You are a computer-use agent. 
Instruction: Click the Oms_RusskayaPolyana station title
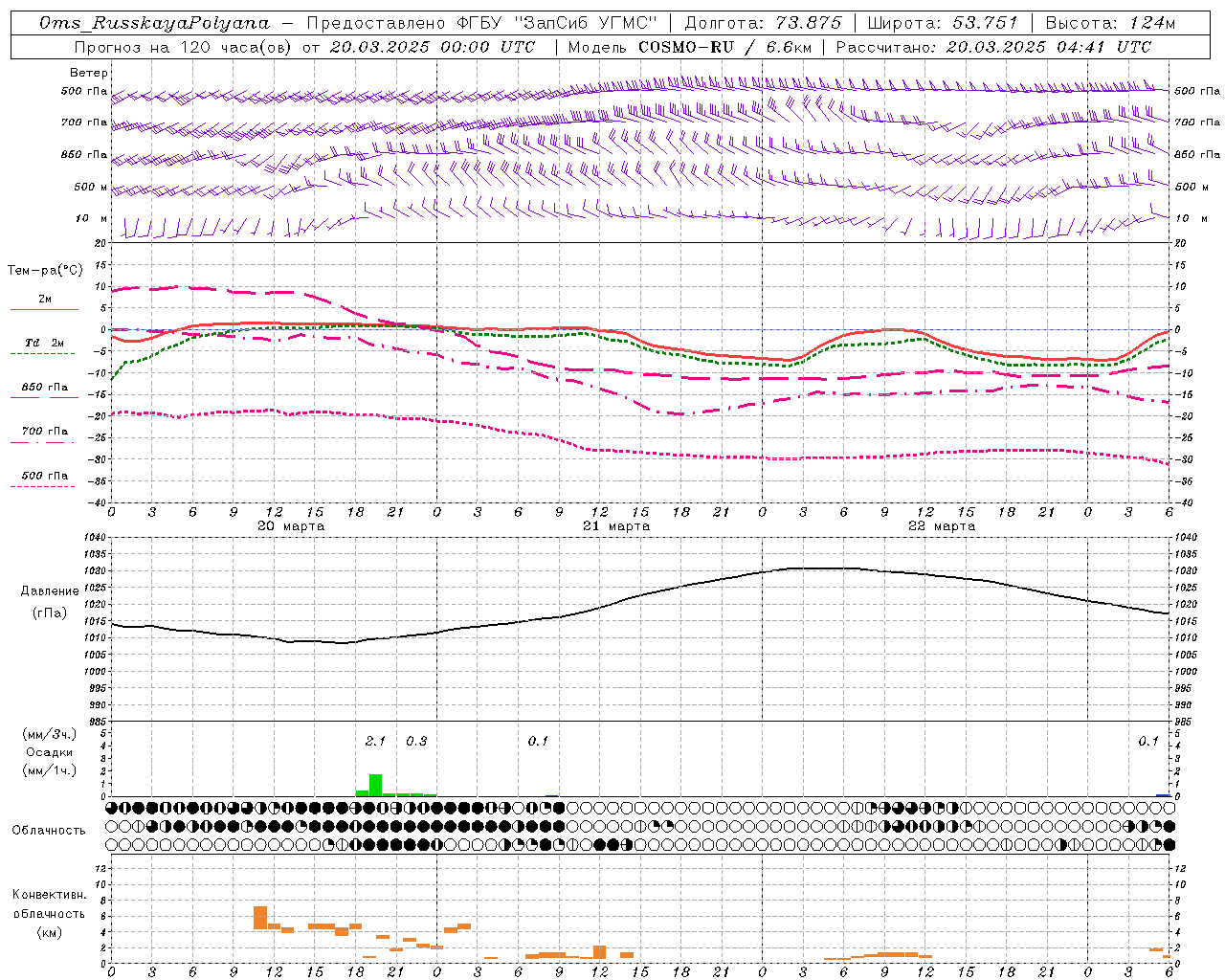pos(155,23)
